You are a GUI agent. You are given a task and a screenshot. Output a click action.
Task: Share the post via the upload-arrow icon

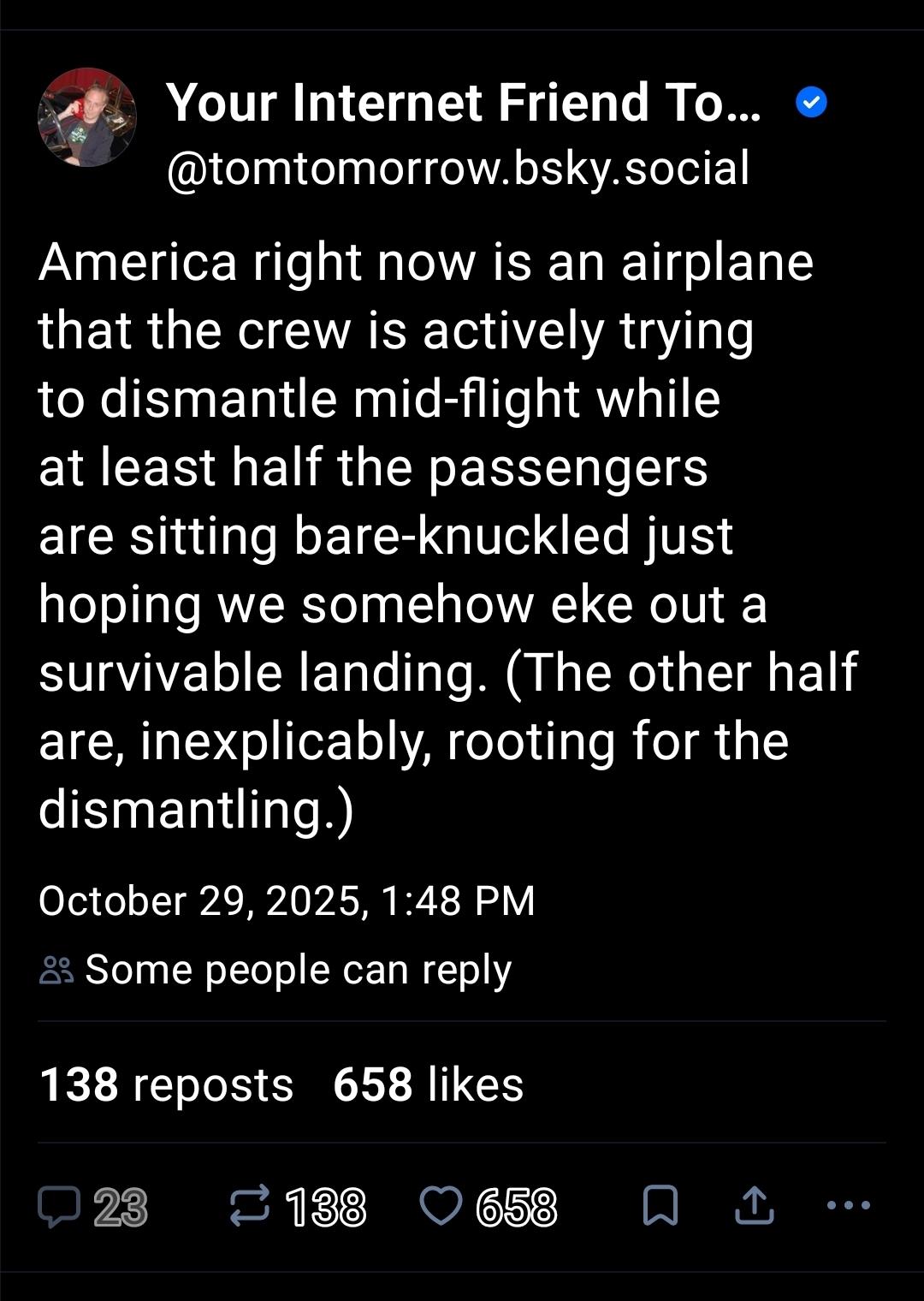pyautogui.click(x=755, y=1207)
